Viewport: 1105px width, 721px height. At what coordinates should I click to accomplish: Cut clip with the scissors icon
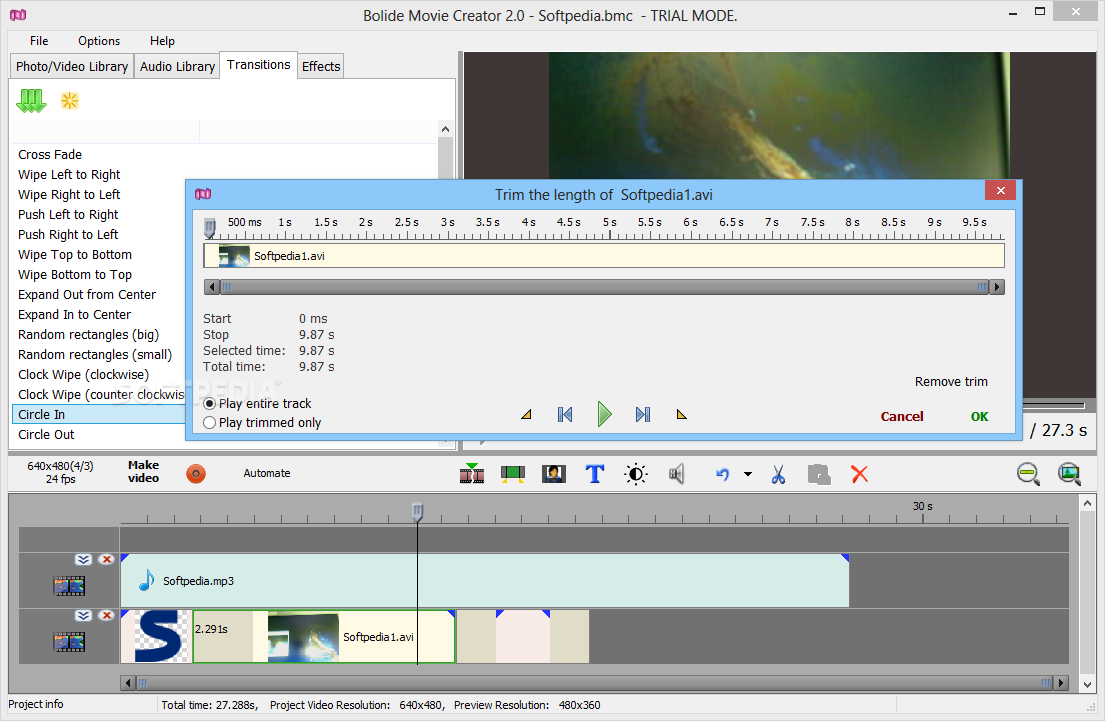pos(778,474)
